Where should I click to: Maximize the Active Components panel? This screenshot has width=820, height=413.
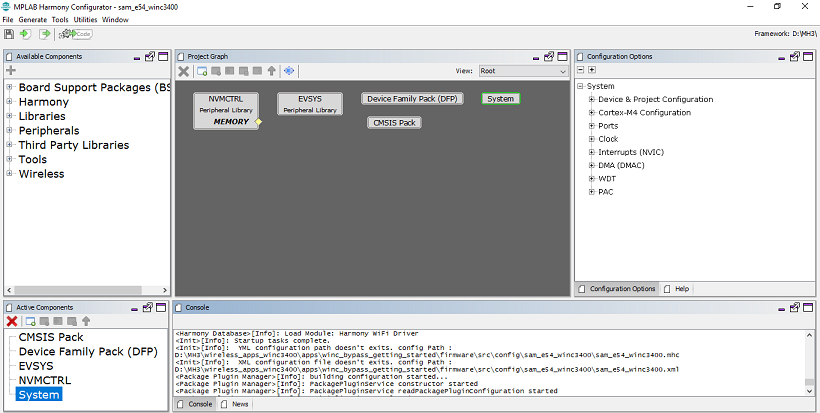[x=163, y=307]
